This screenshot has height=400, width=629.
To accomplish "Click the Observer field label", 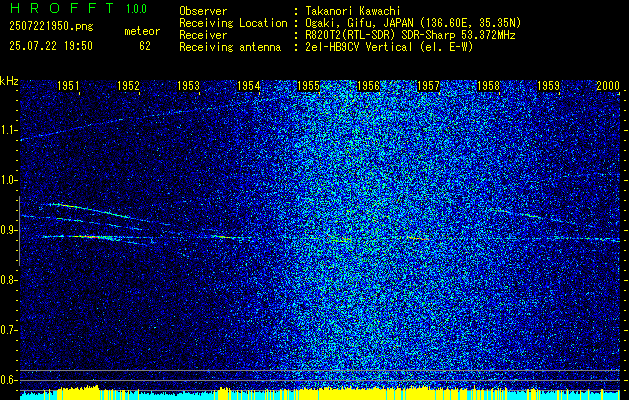I will (203, 11).
